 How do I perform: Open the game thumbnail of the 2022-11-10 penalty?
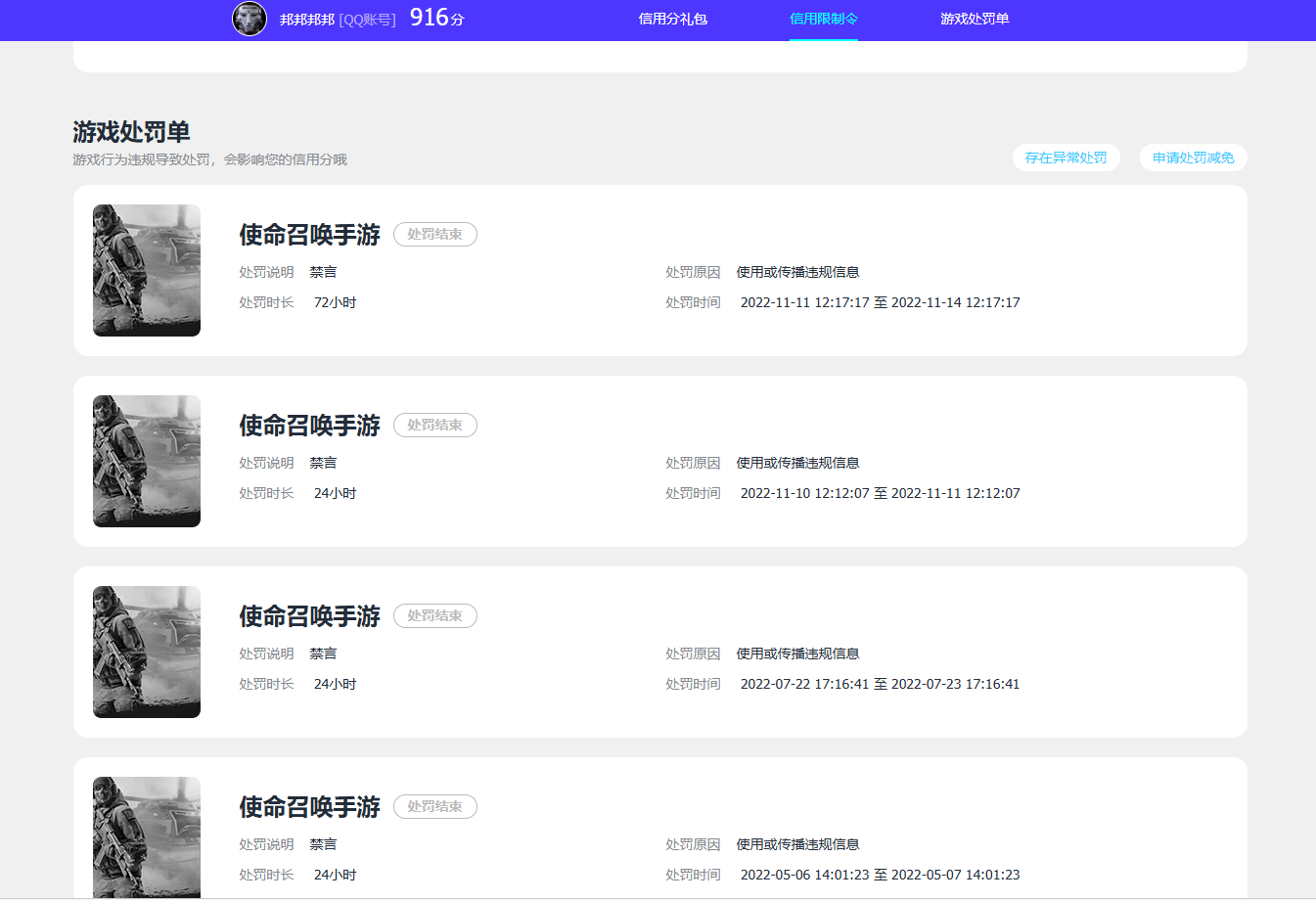147,461
